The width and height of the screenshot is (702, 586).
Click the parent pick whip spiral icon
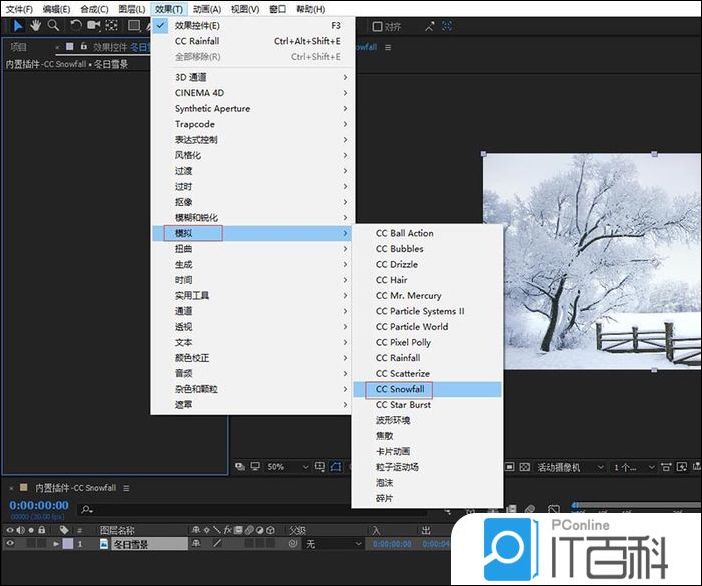(292, 544)
